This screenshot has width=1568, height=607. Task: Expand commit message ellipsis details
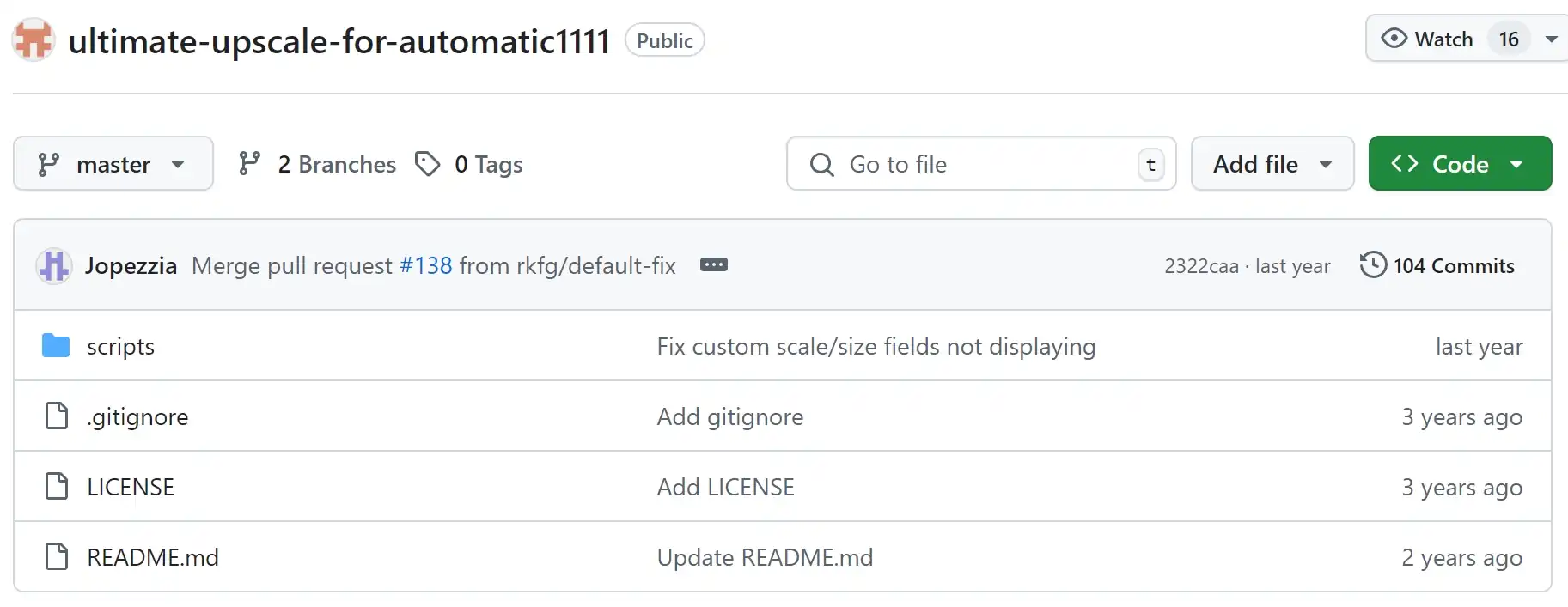pyautogui.click(x=714, y=264)
